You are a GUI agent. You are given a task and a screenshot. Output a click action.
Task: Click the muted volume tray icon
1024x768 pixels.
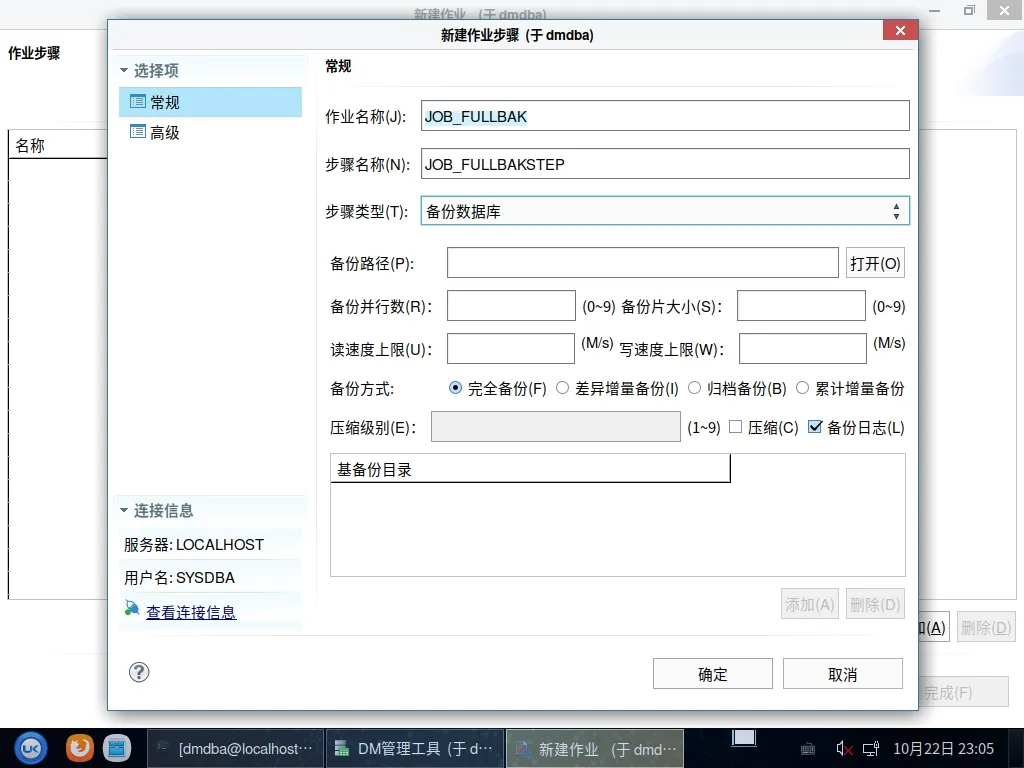[x=844, y=748]
